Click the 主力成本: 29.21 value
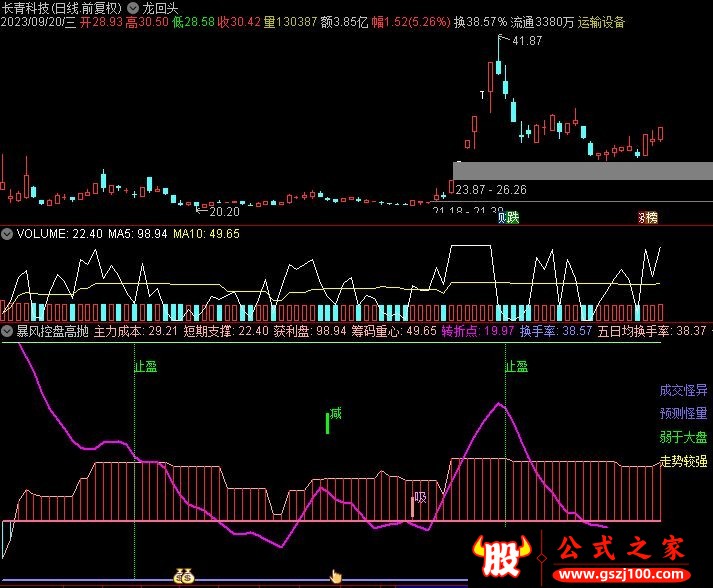Viewport: 713px width, 588px height. coord(136,331)
